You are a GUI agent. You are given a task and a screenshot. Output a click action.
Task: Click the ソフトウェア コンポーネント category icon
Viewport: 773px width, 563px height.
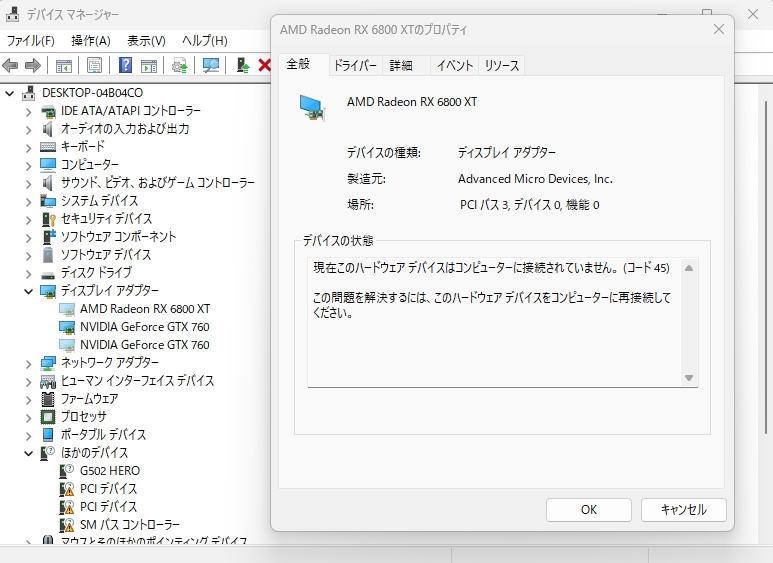[x=49, y=237]
